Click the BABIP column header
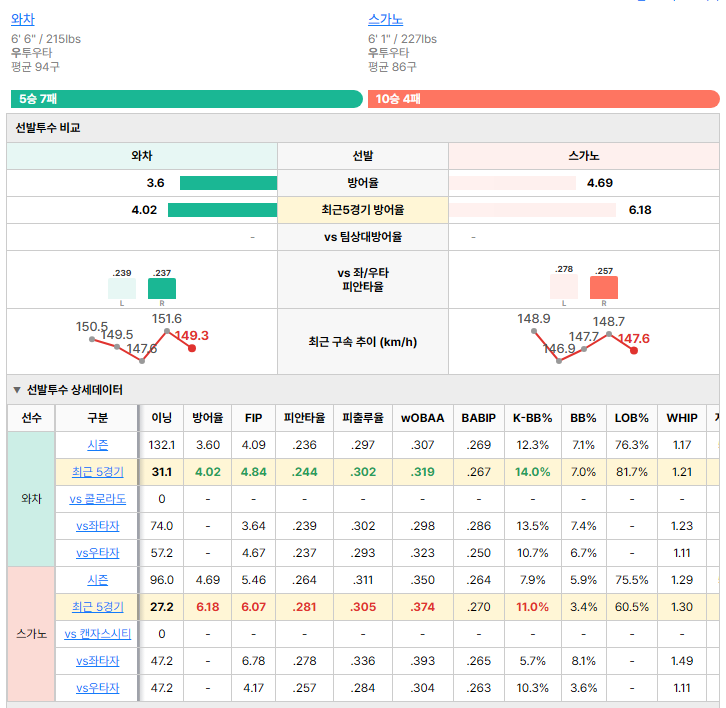 [479, 418]
